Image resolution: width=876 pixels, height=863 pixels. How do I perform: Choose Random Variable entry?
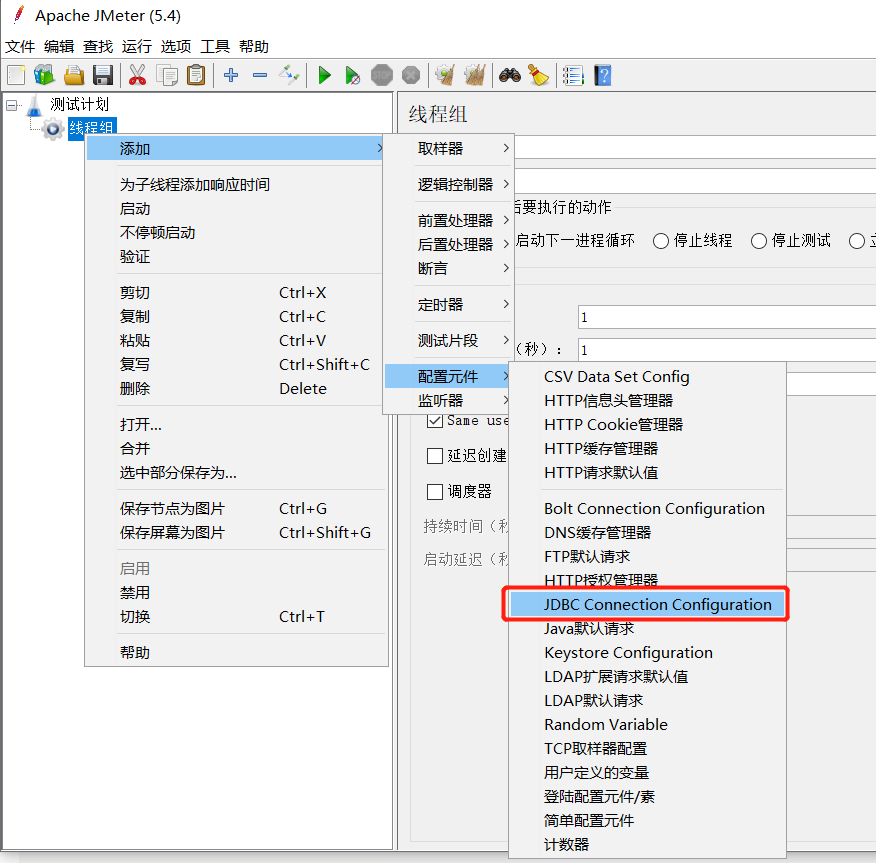pyautogui.click(x=647, y=724)
